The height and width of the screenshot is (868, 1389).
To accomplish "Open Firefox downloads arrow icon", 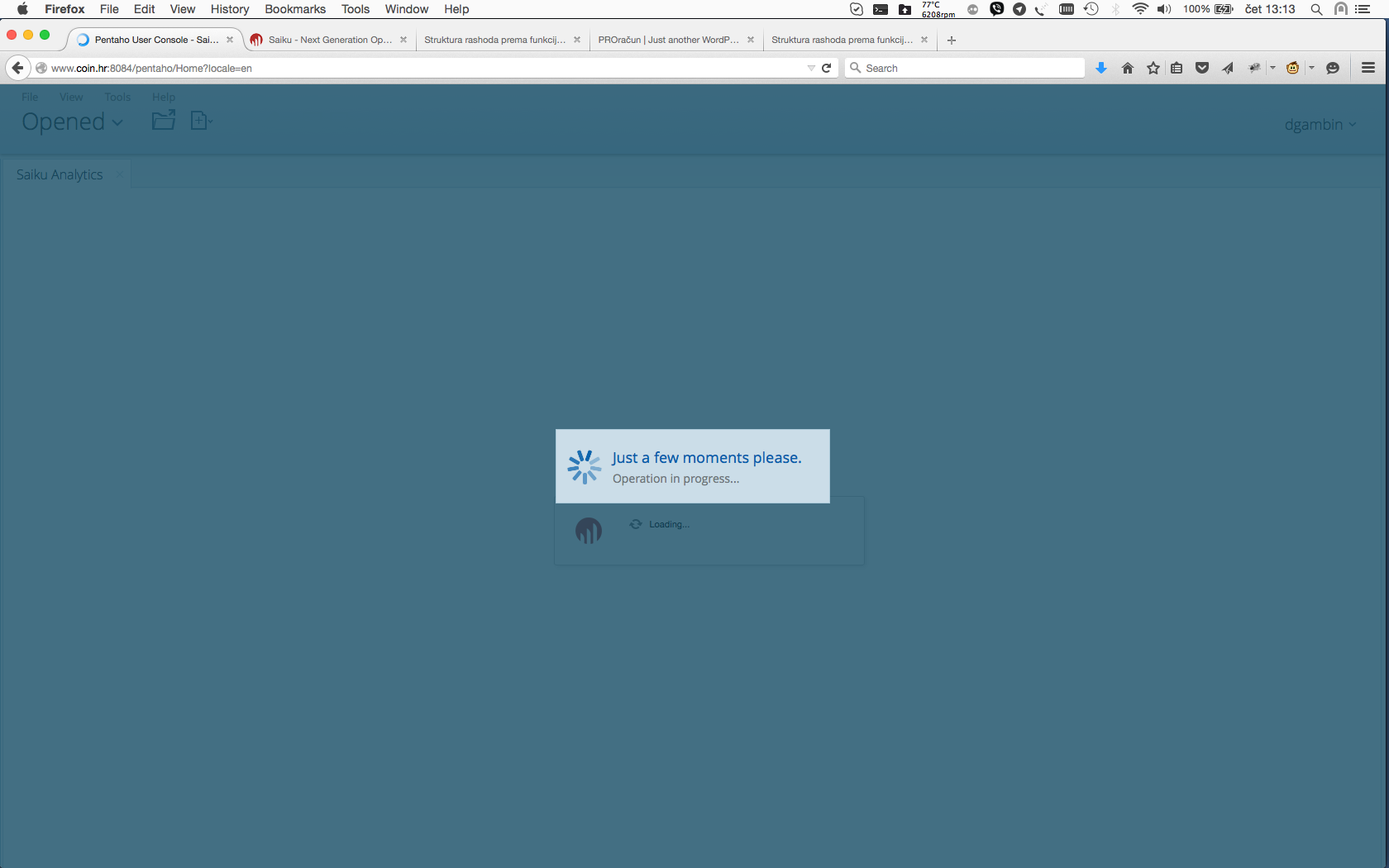I will [1101, 68].
